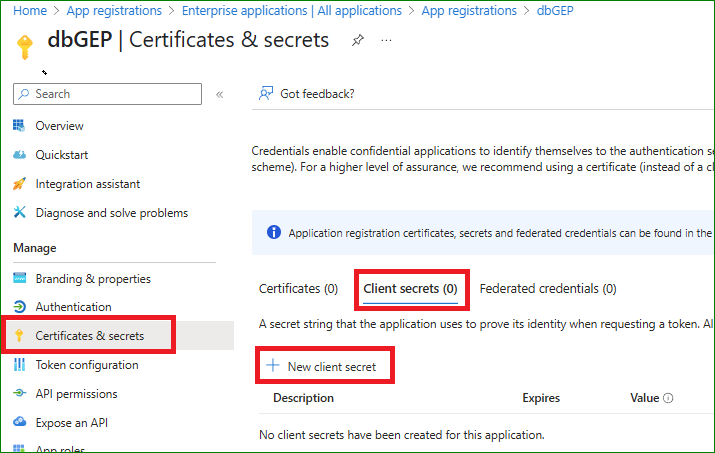Screen dimensions: 715x453
Task: Select Integration assistant rocket icon
Action: pos(18,184)
